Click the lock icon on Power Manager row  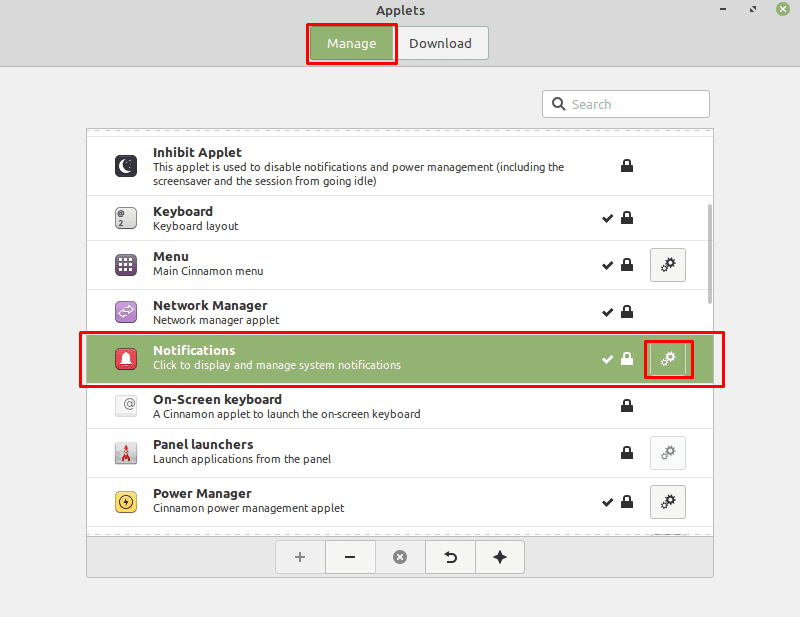(x=627, y=502)
